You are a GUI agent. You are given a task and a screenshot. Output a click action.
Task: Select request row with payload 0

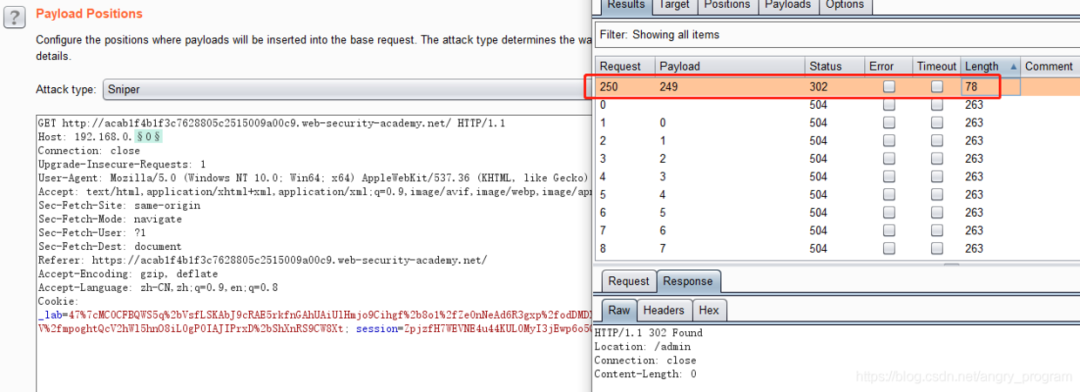pyautogui.click(x=837, y=123)
